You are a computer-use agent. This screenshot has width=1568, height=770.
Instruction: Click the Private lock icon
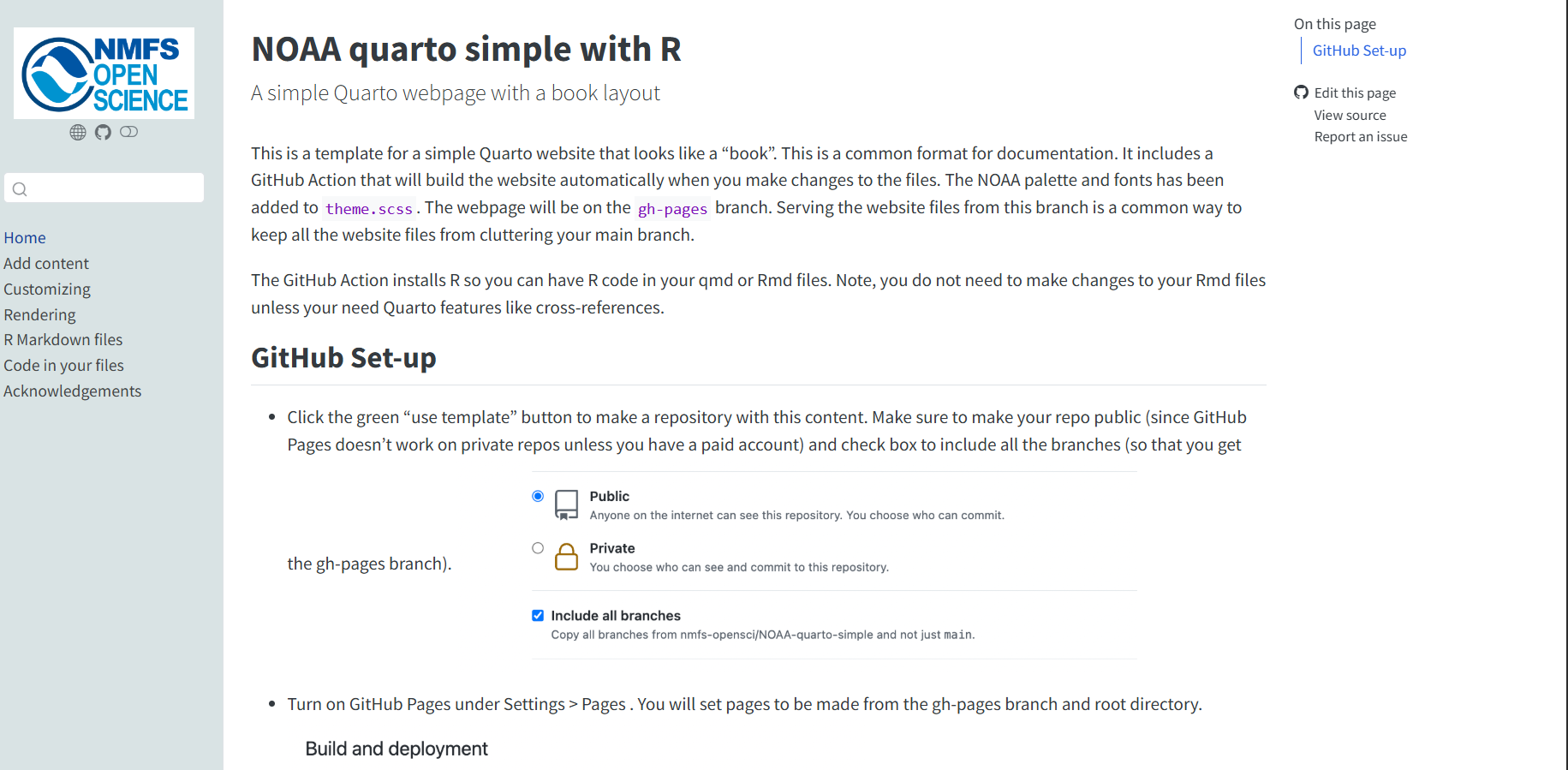click(566, 557)
